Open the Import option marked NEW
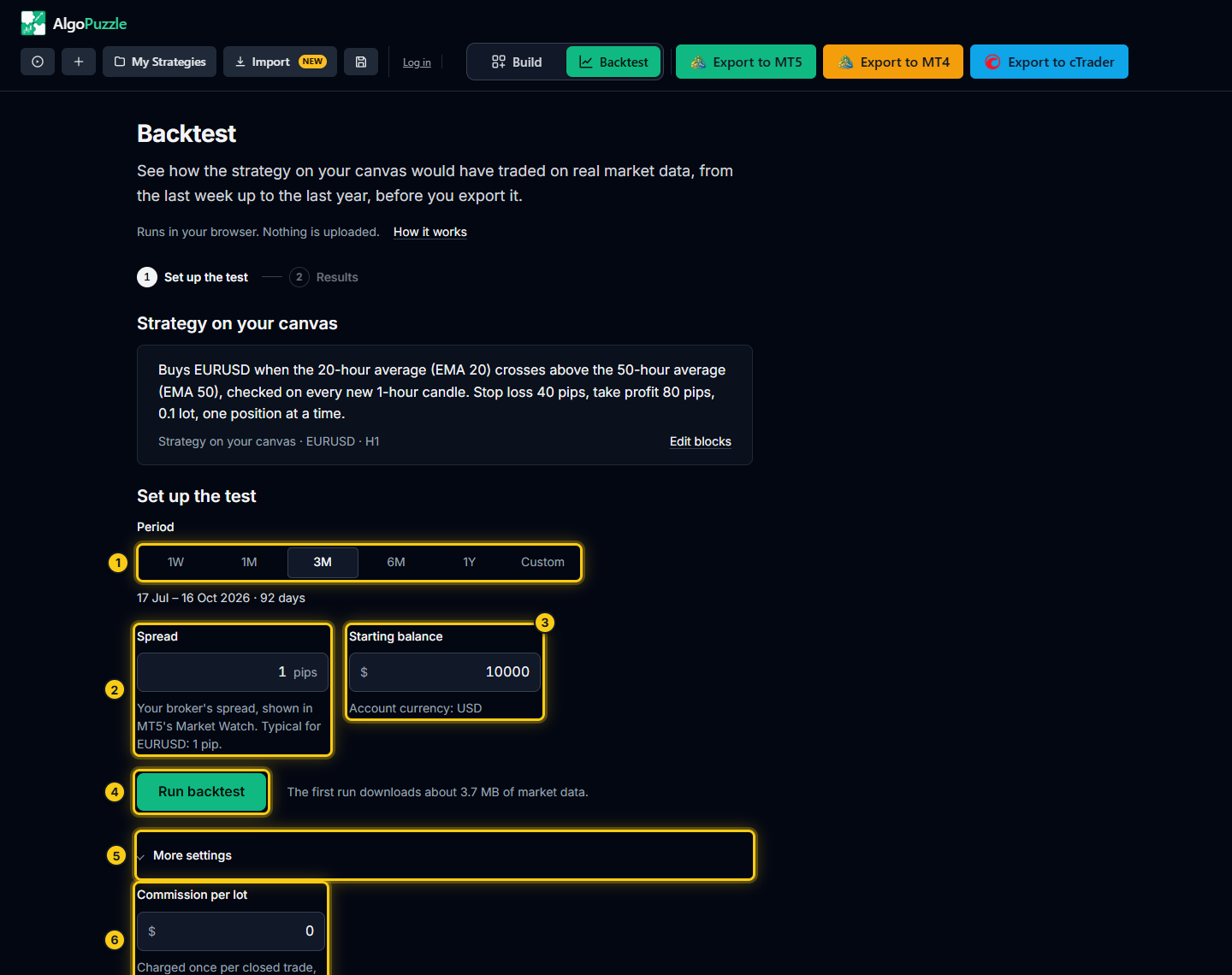 click(280, 62)
